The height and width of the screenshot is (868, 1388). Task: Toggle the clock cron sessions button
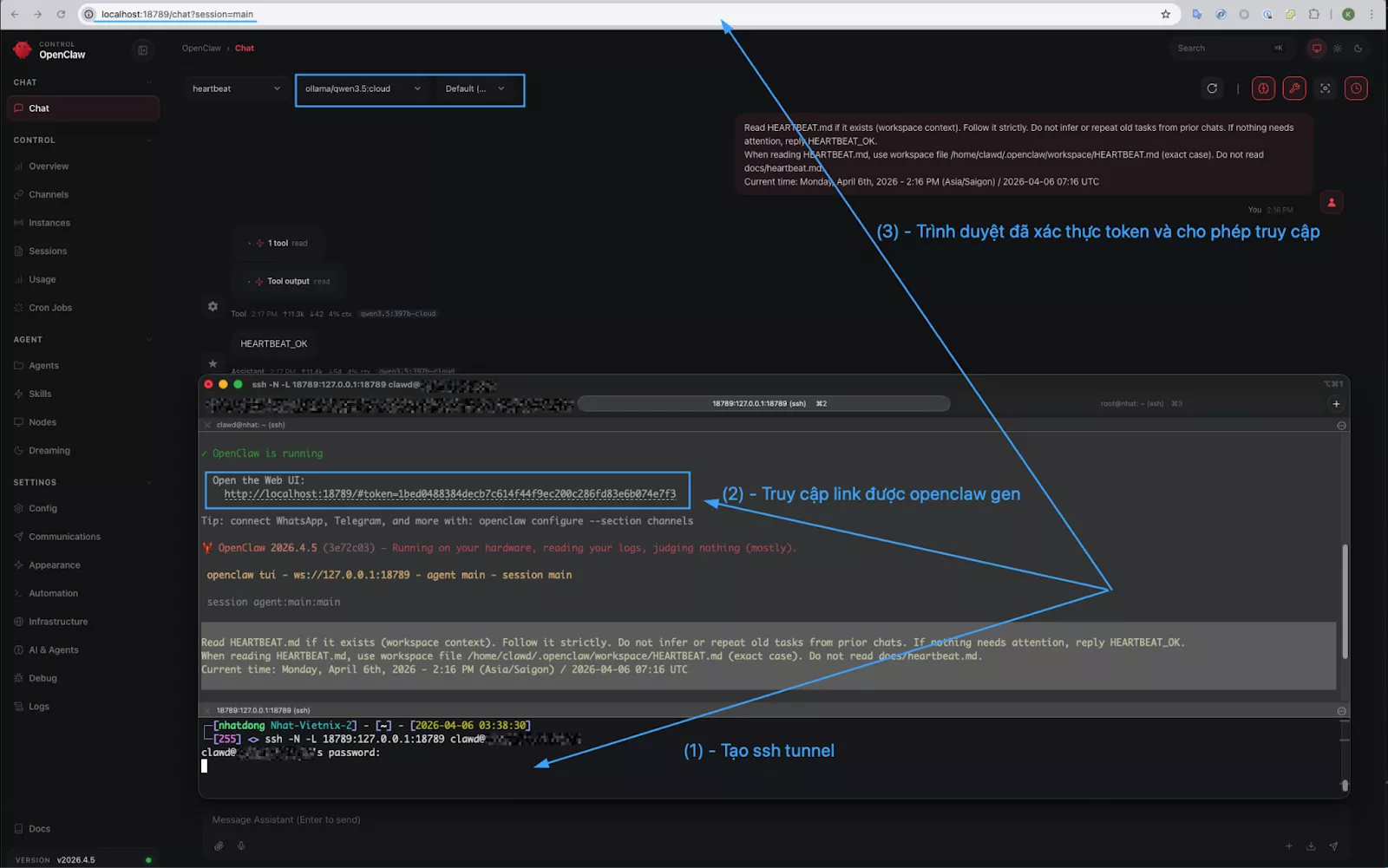coord(1356,88)
